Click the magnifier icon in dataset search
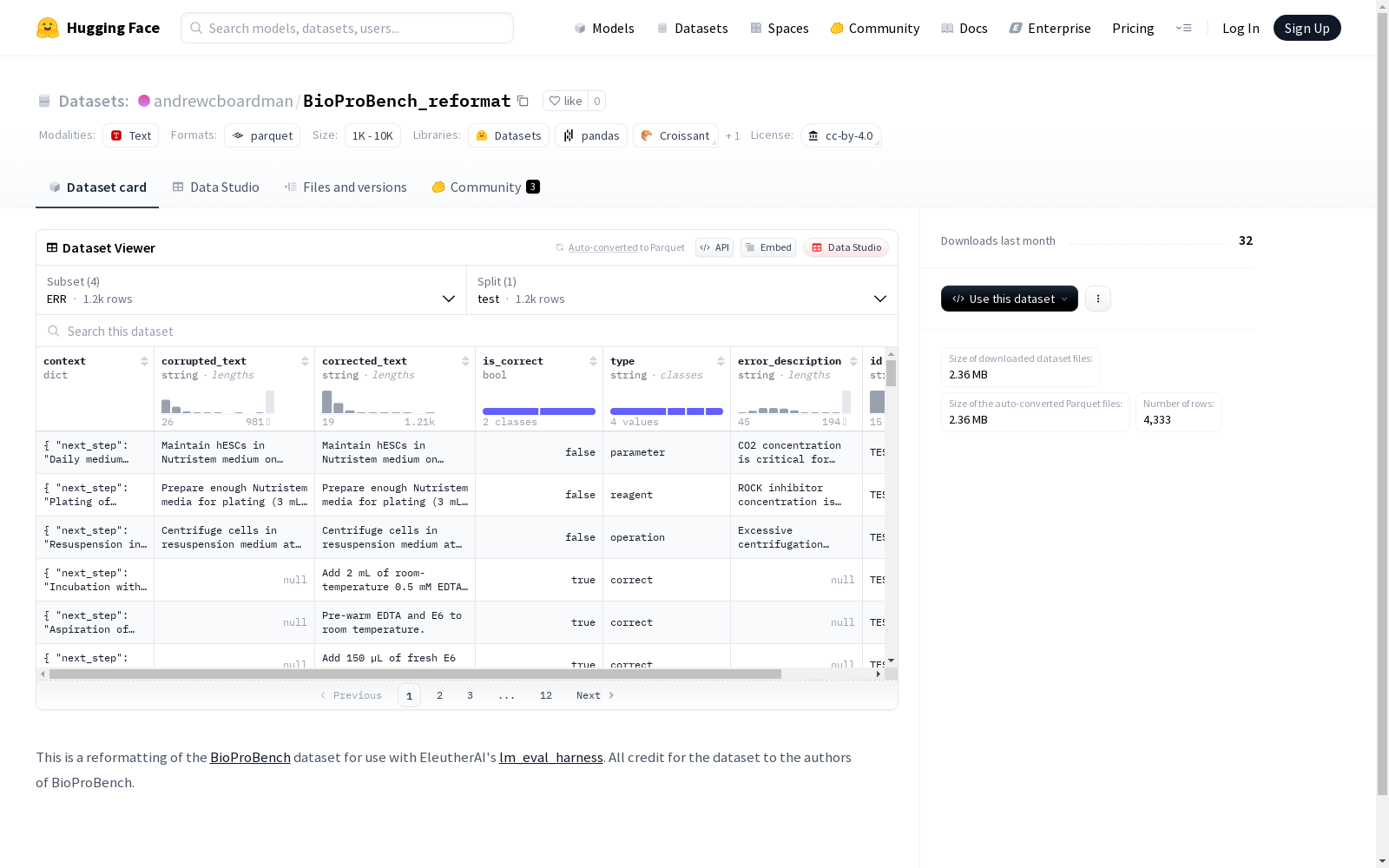 point(54,331)
